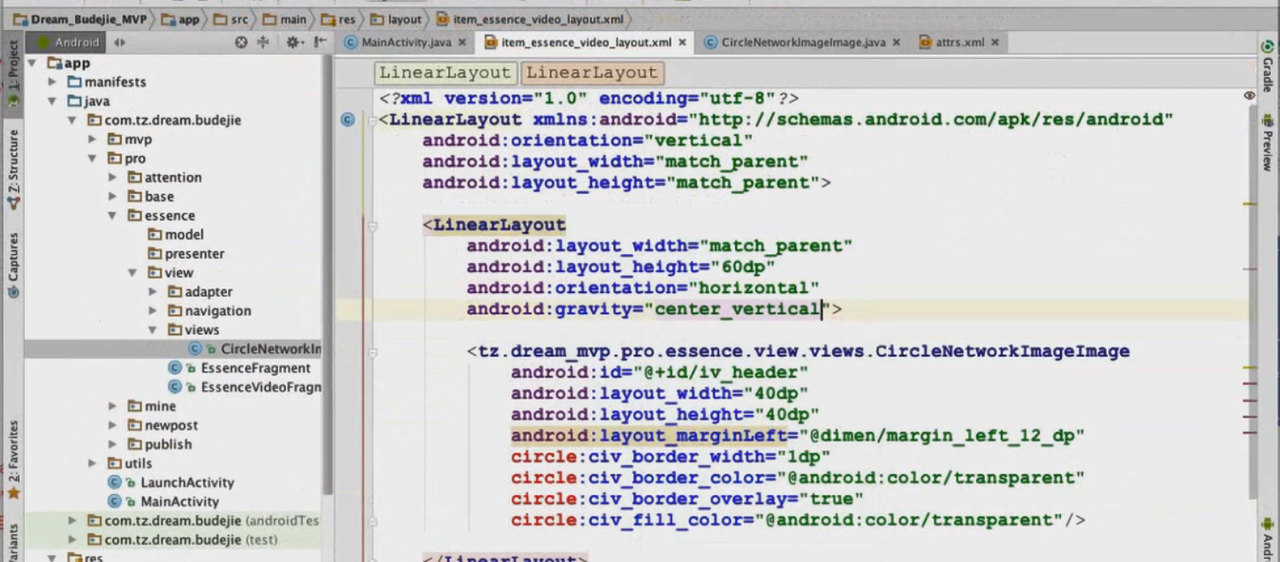Close the CircleNetworkImageImage.java tab
The height and width of the screenshot is (562, 1280).
coord(896,42)
